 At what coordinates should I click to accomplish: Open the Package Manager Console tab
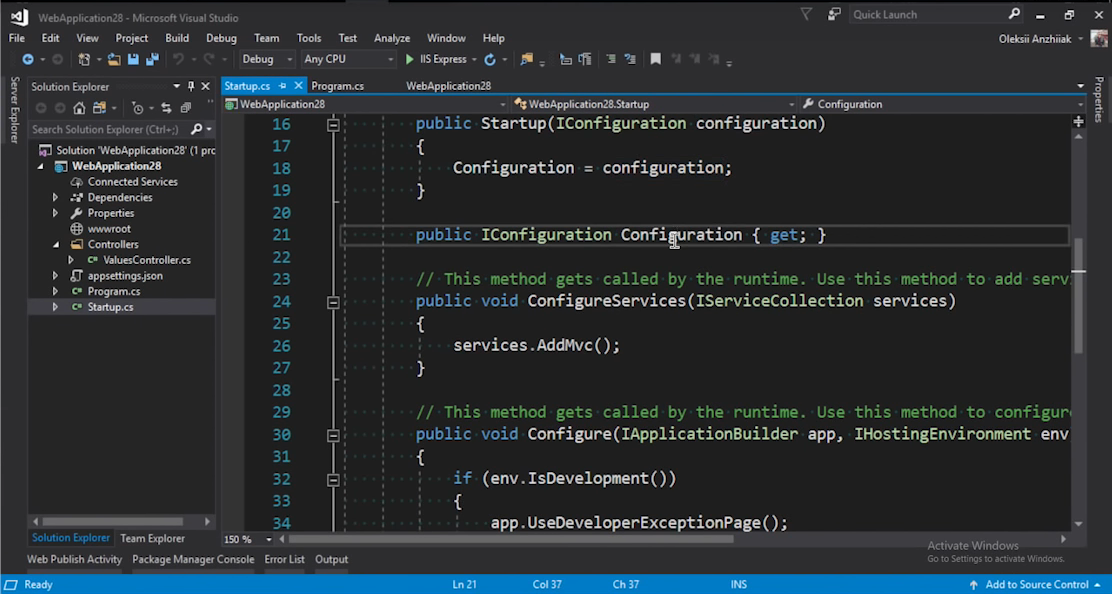(193, 559)
